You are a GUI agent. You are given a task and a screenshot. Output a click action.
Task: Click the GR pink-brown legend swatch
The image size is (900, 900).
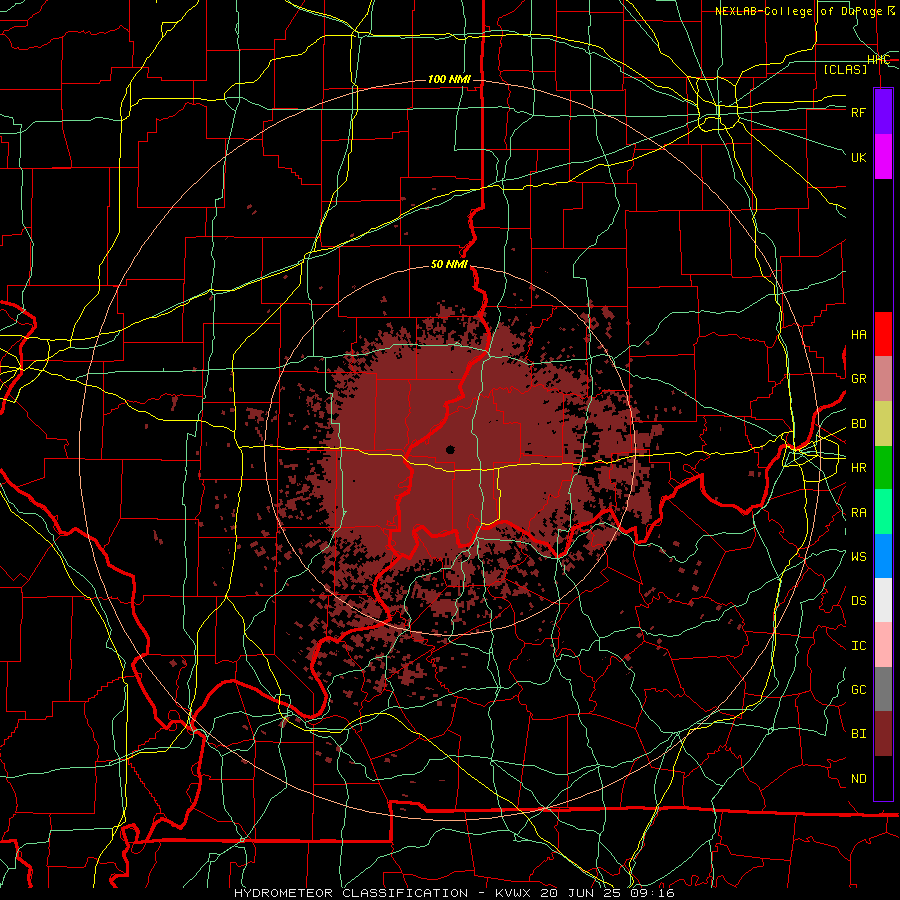(883, 378)
